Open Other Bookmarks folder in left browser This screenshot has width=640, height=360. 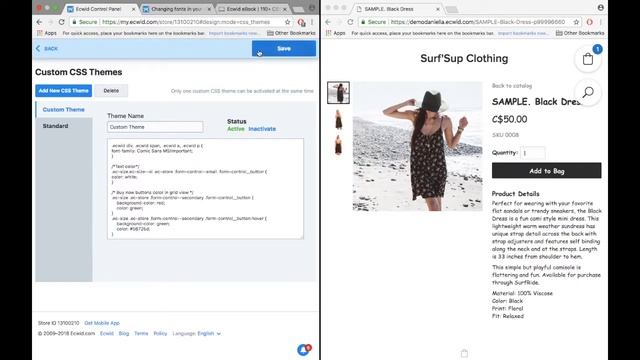pos(291,33)
